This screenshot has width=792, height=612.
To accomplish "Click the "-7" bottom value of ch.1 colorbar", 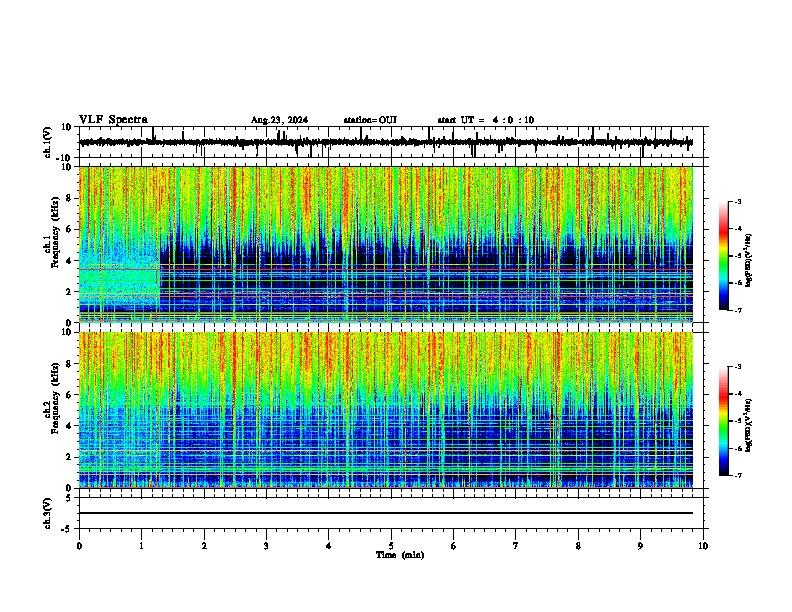I will pos(737,310).
